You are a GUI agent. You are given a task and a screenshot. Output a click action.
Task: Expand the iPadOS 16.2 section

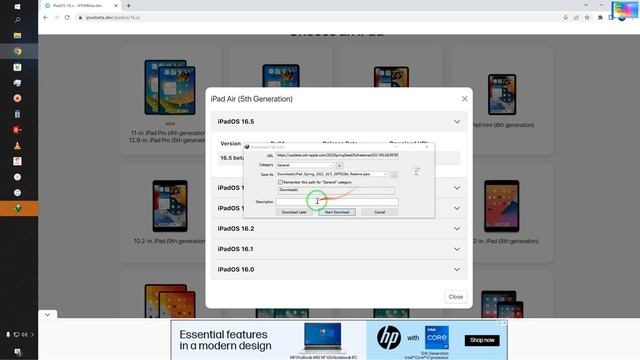(339, 229)
